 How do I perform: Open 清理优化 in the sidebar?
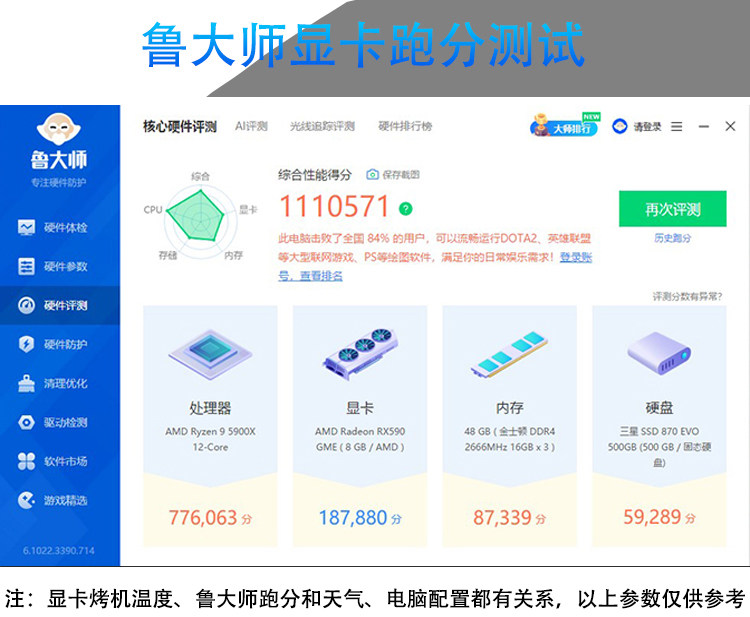click(60, 384)
